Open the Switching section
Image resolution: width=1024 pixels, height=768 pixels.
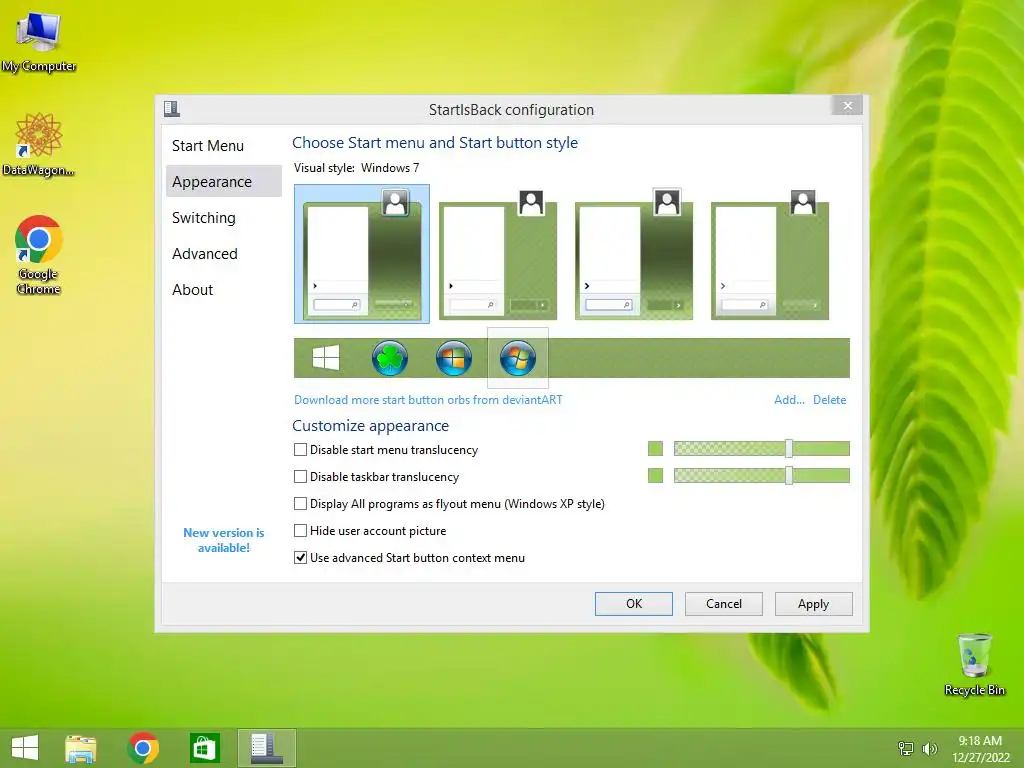click(x=204, y=217)
